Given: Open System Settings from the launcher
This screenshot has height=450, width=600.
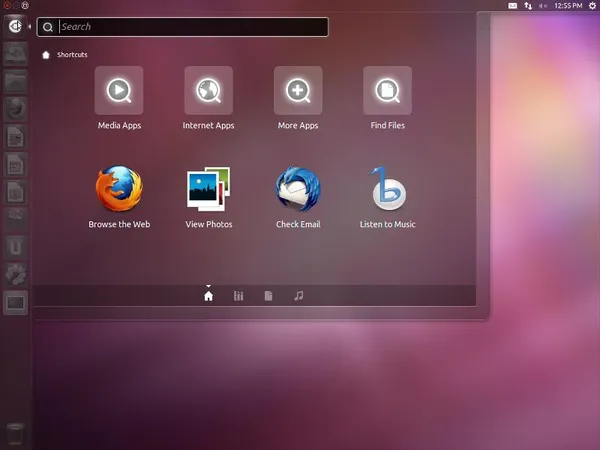Looking at the screenshot, I should (15, 275).
